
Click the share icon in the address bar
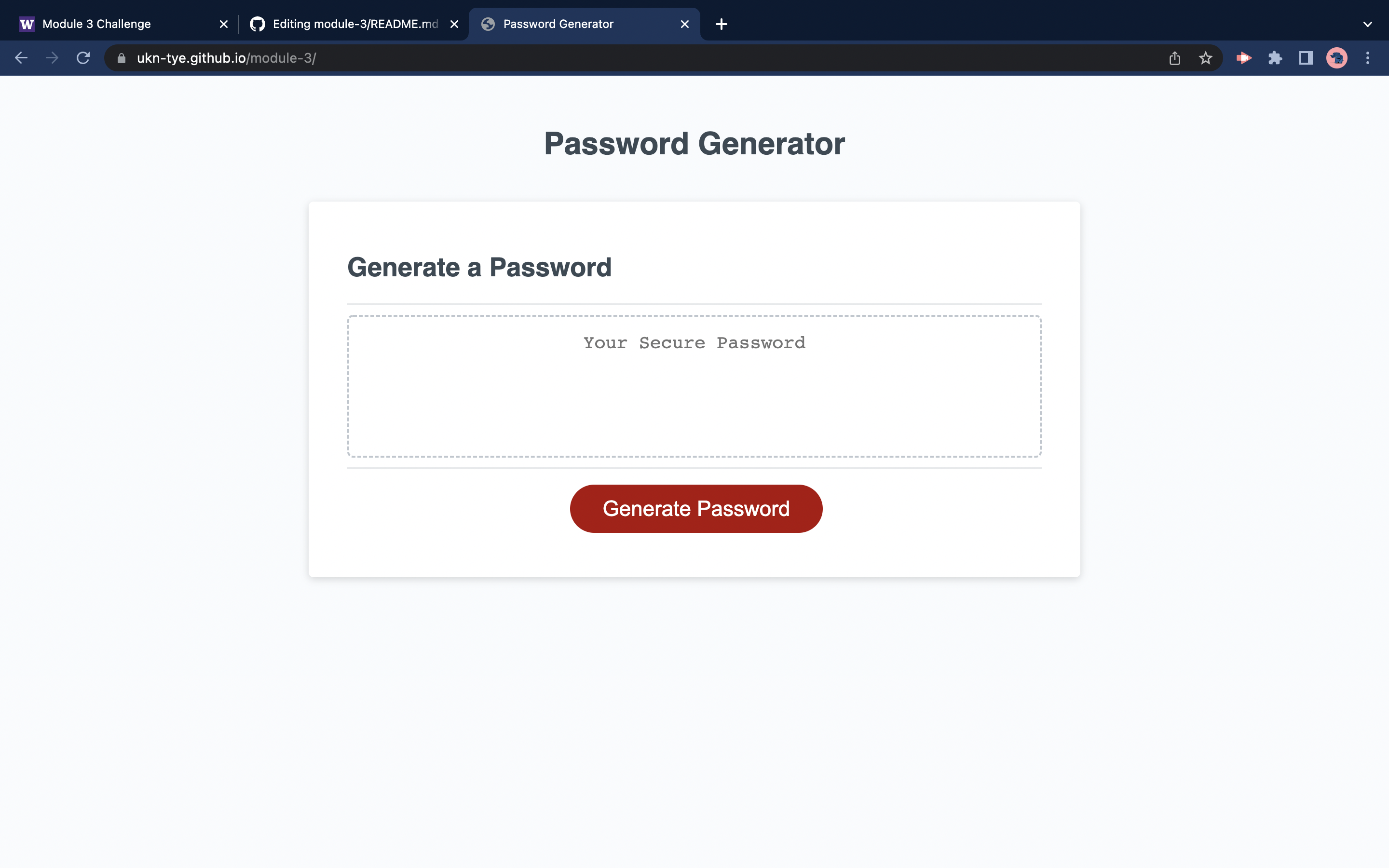[x=1175, y=57]
